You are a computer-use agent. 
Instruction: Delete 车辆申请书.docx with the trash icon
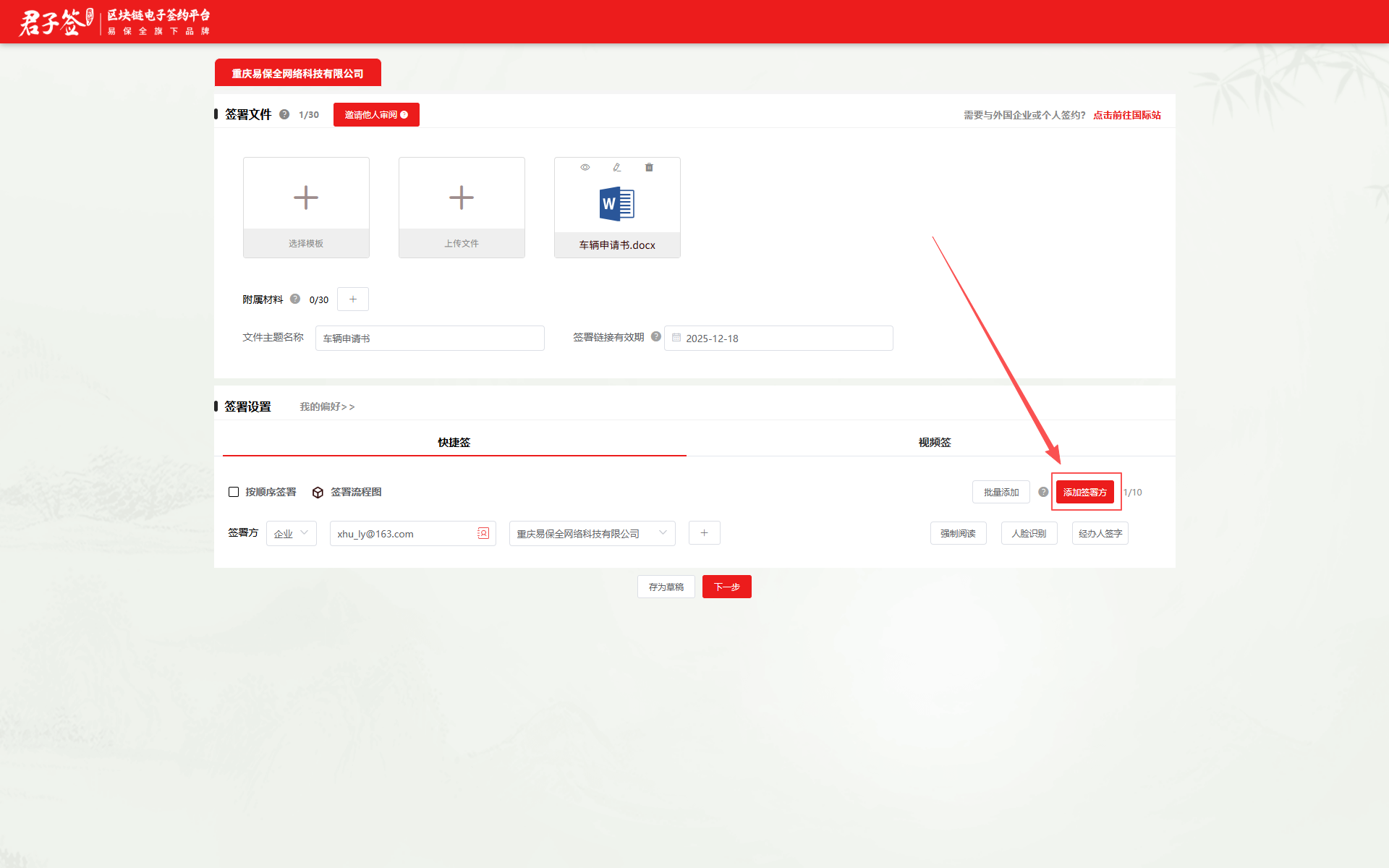click(x=649, y=167)
